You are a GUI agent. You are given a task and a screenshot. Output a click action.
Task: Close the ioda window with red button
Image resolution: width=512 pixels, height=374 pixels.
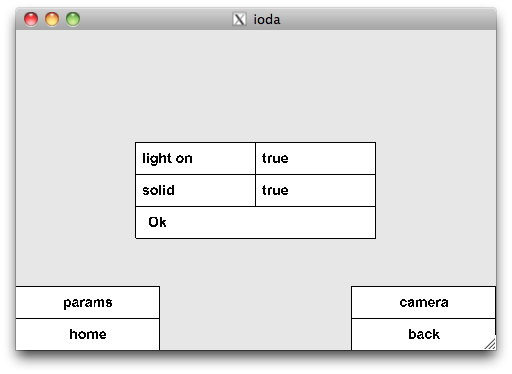(31, 19)
